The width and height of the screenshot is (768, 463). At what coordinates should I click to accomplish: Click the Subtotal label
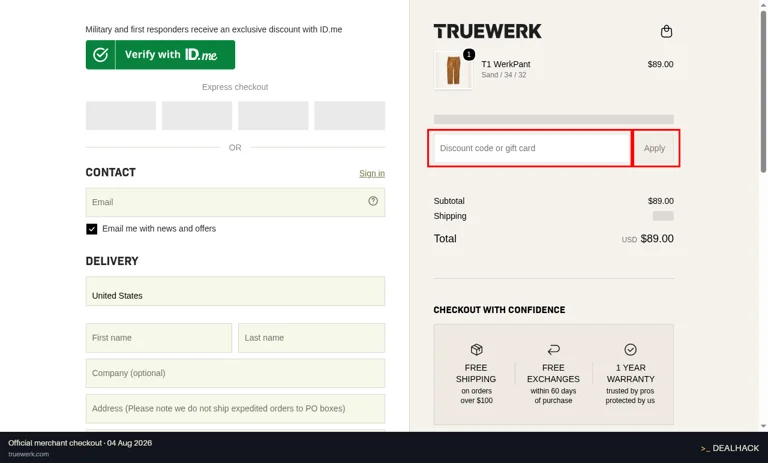tap(449, 201)
